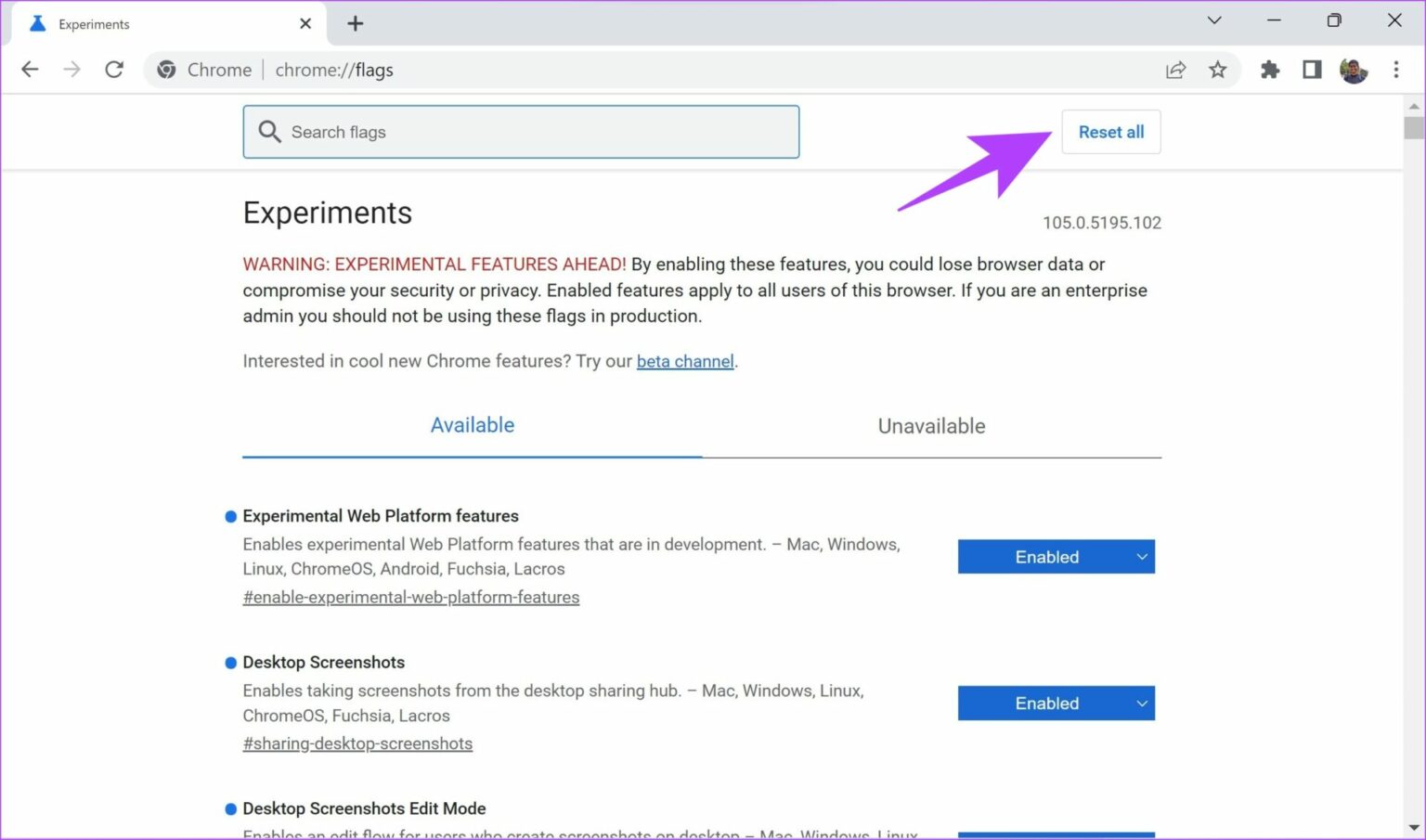The height and width of the screenshot is (840, 1426).
Task: Click the Chrome profile avatar icon
Action: [x=1354, y=70]
